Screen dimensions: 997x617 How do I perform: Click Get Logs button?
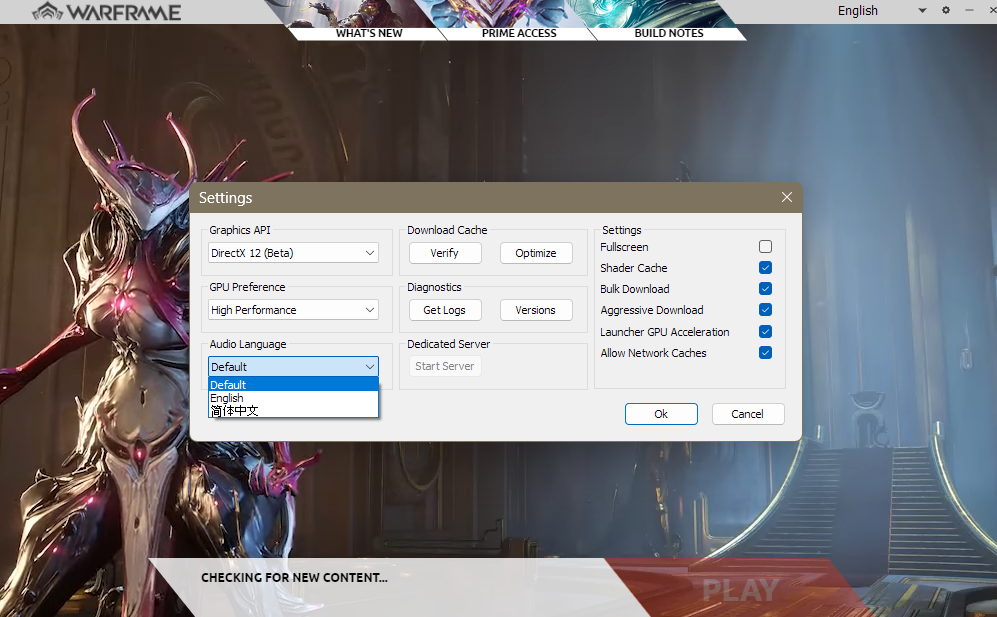[x=444, y=310]
